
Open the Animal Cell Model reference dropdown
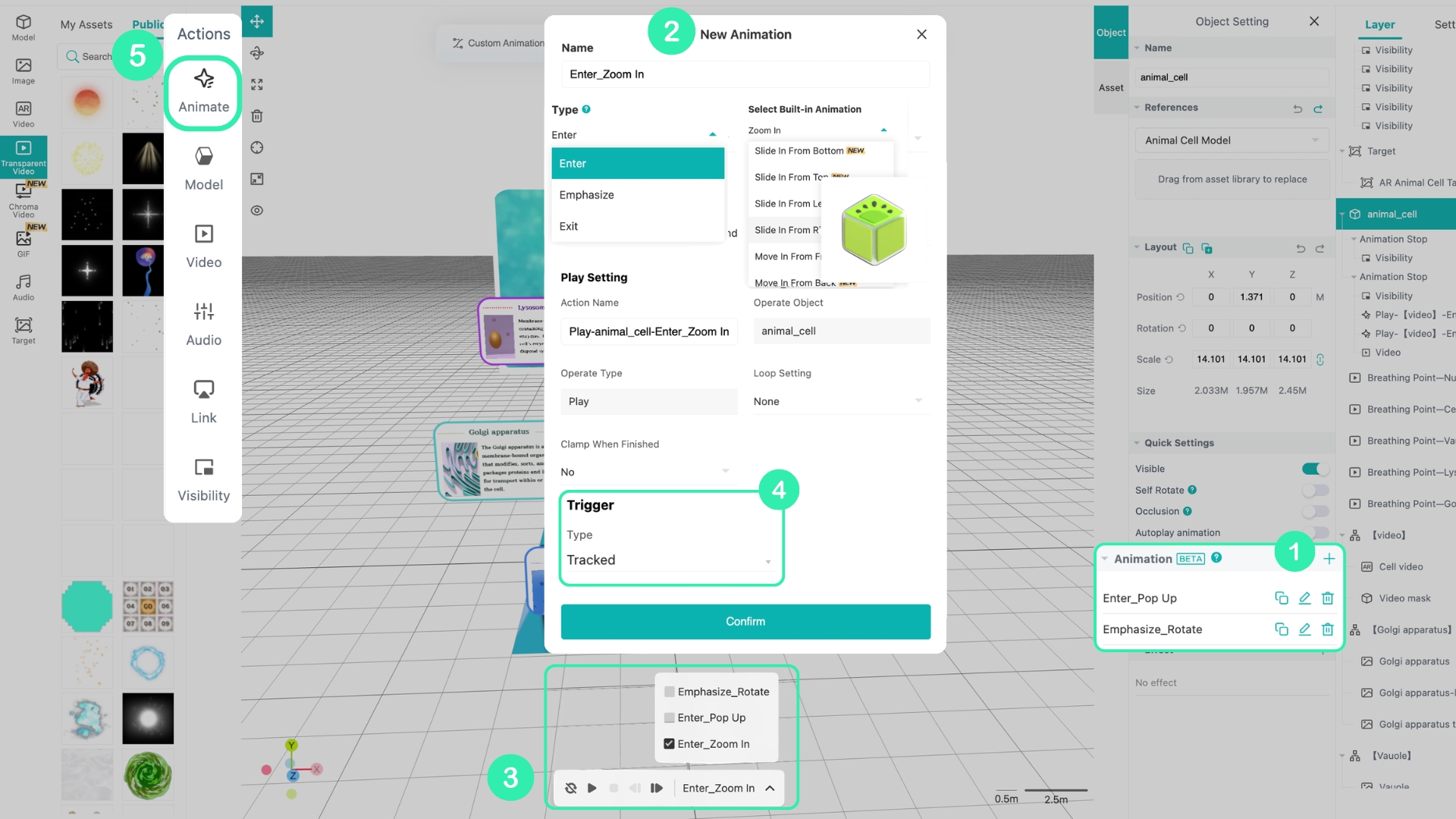(x=1232, y=140)
